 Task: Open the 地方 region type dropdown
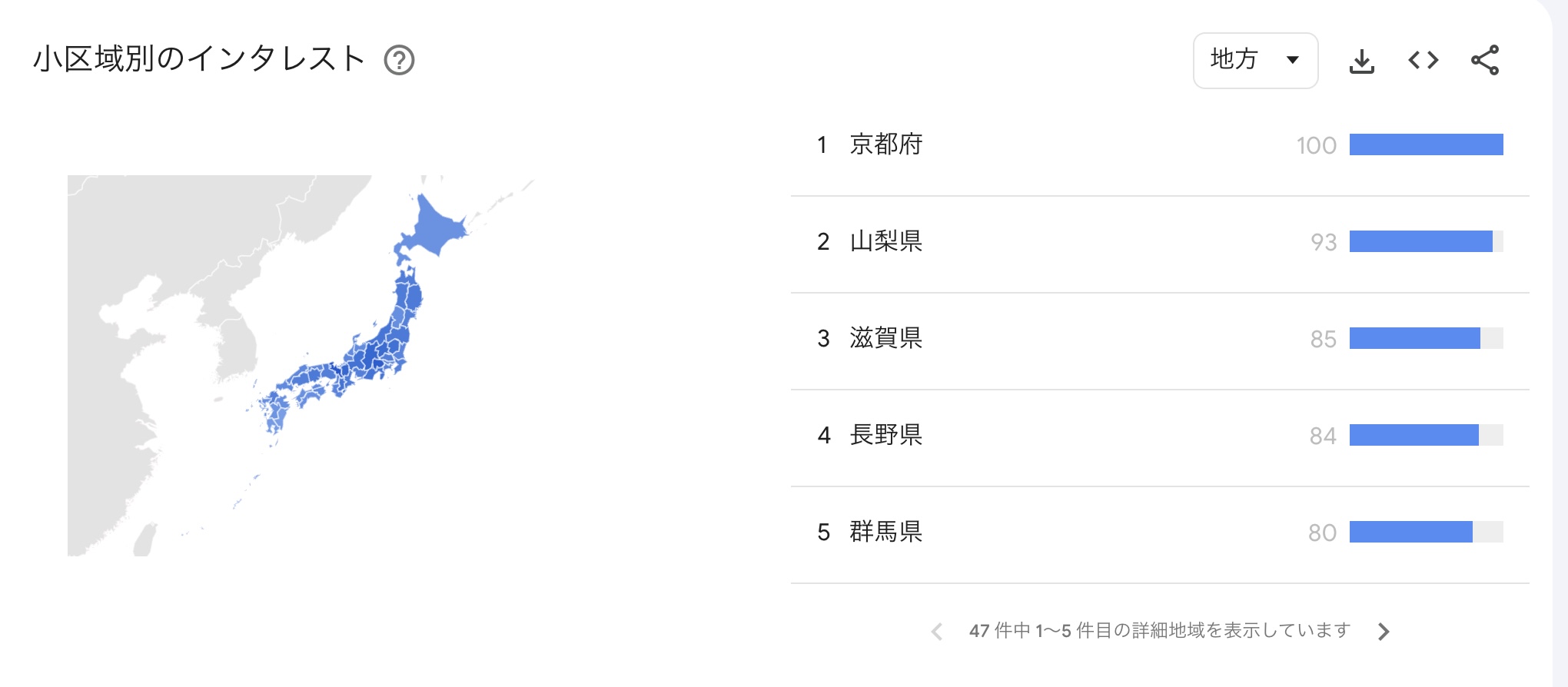1254,60
